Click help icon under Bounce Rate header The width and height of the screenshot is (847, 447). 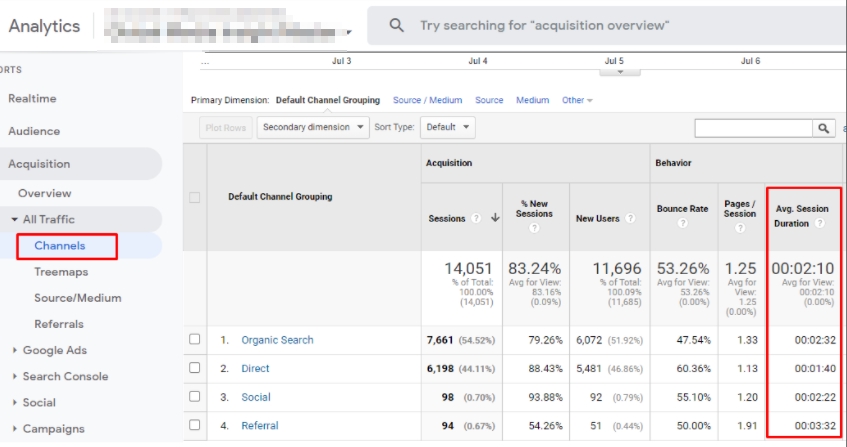pos(683,223)
